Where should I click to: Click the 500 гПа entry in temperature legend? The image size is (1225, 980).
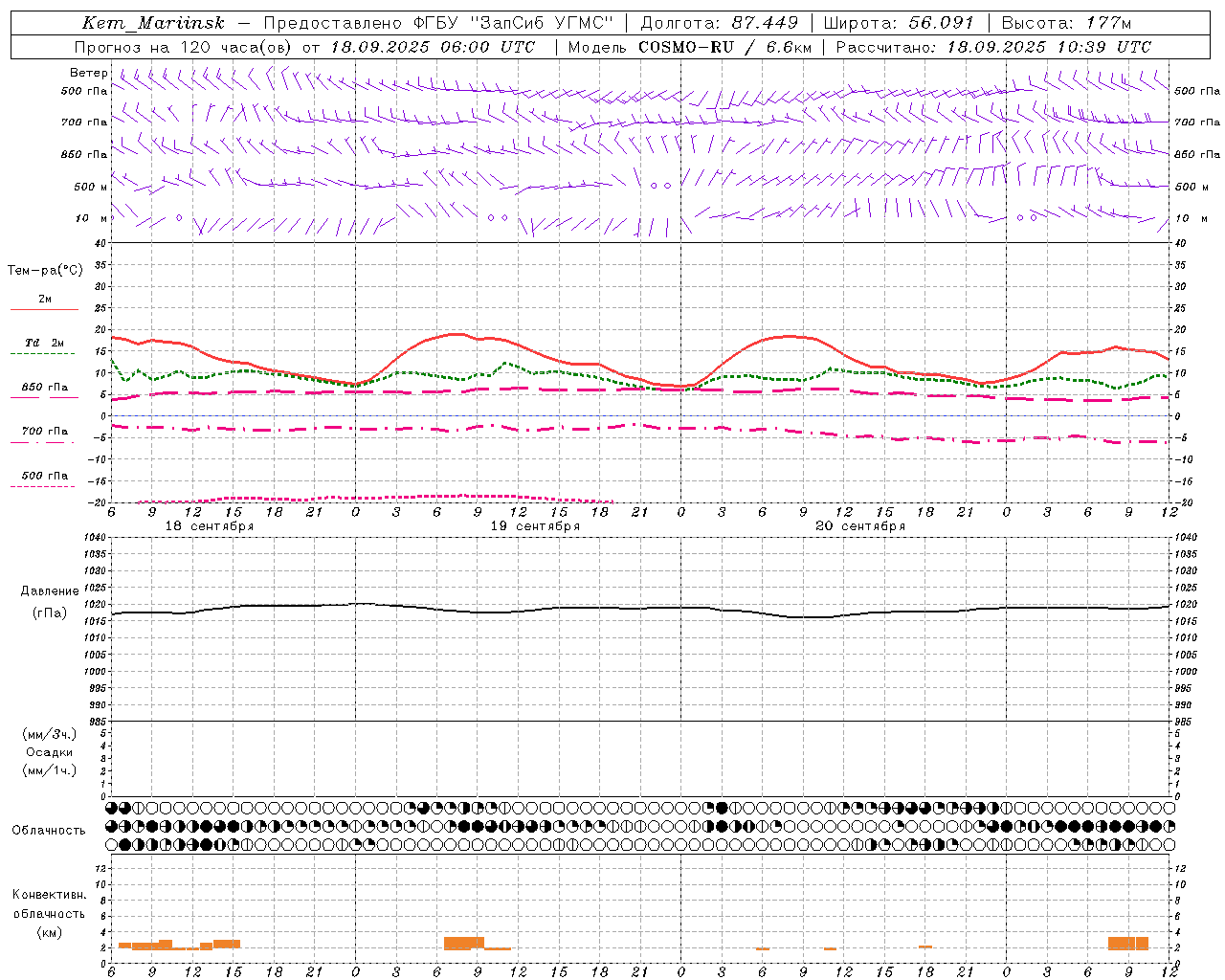click(45, 475)
